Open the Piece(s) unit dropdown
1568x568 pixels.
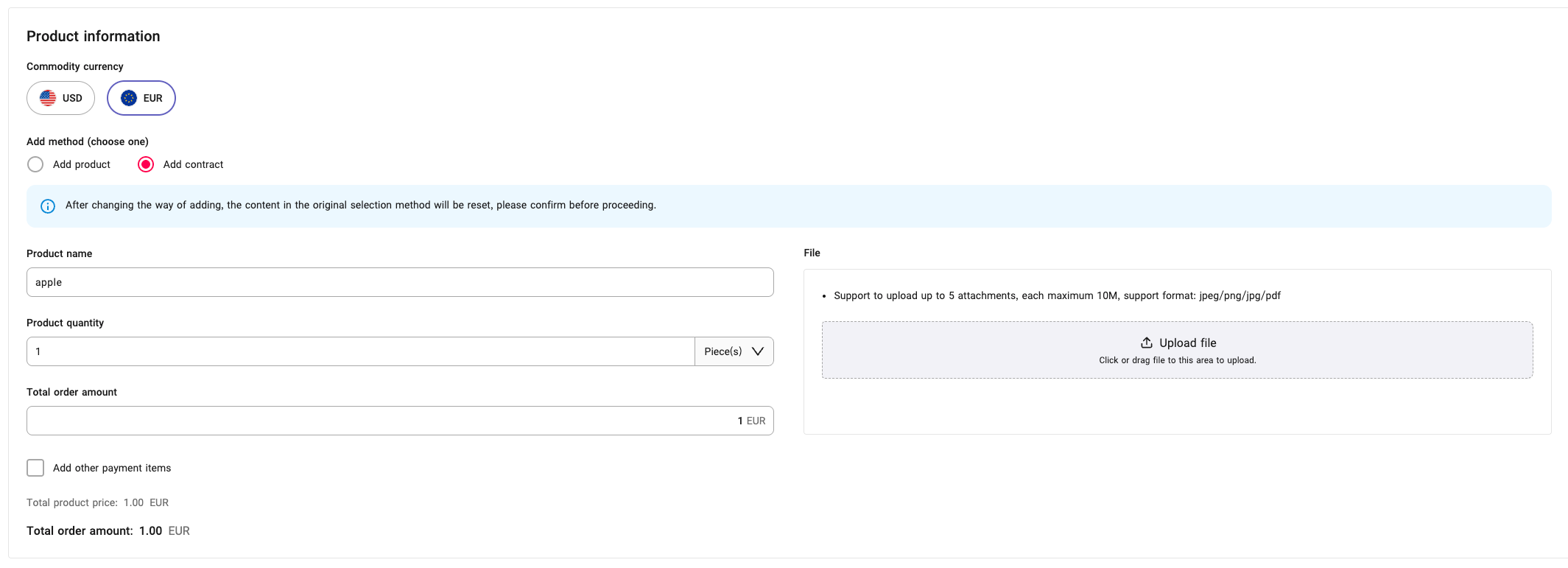pyautogui.click(x=723, y=351)
